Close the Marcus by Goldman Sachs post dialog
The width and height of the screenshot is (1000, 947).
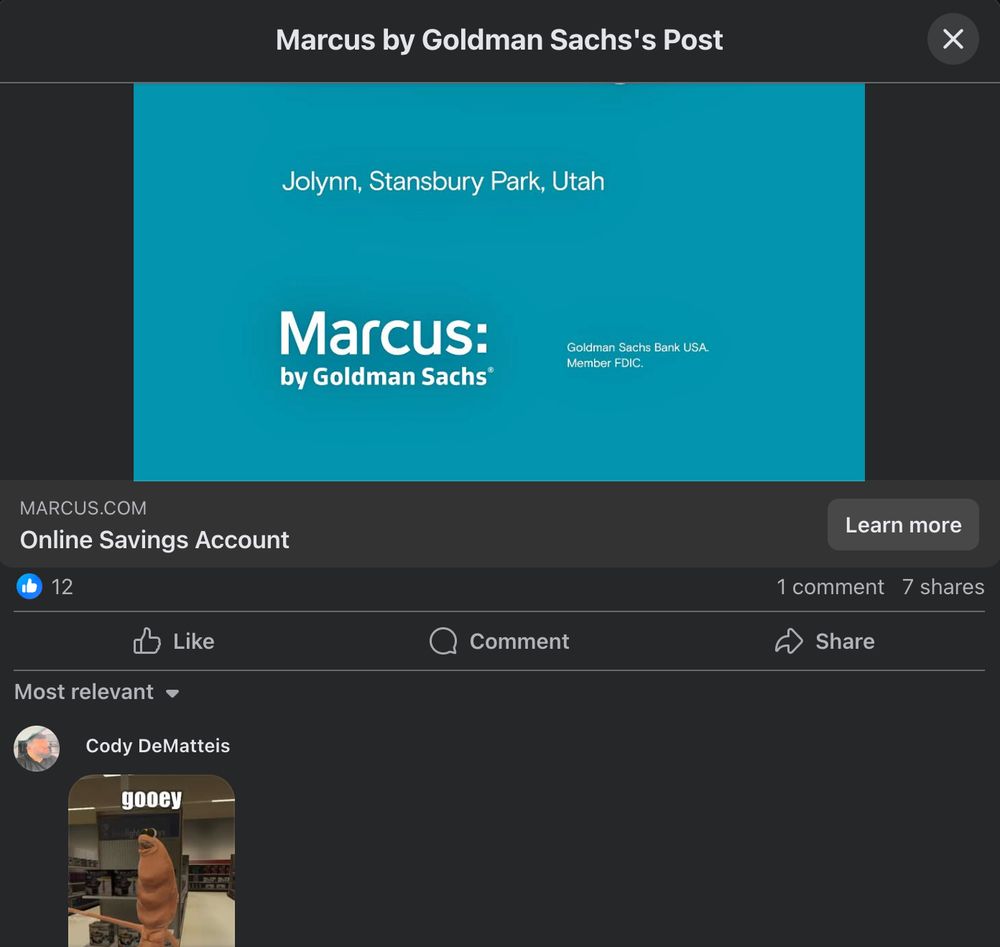[953, 39]
